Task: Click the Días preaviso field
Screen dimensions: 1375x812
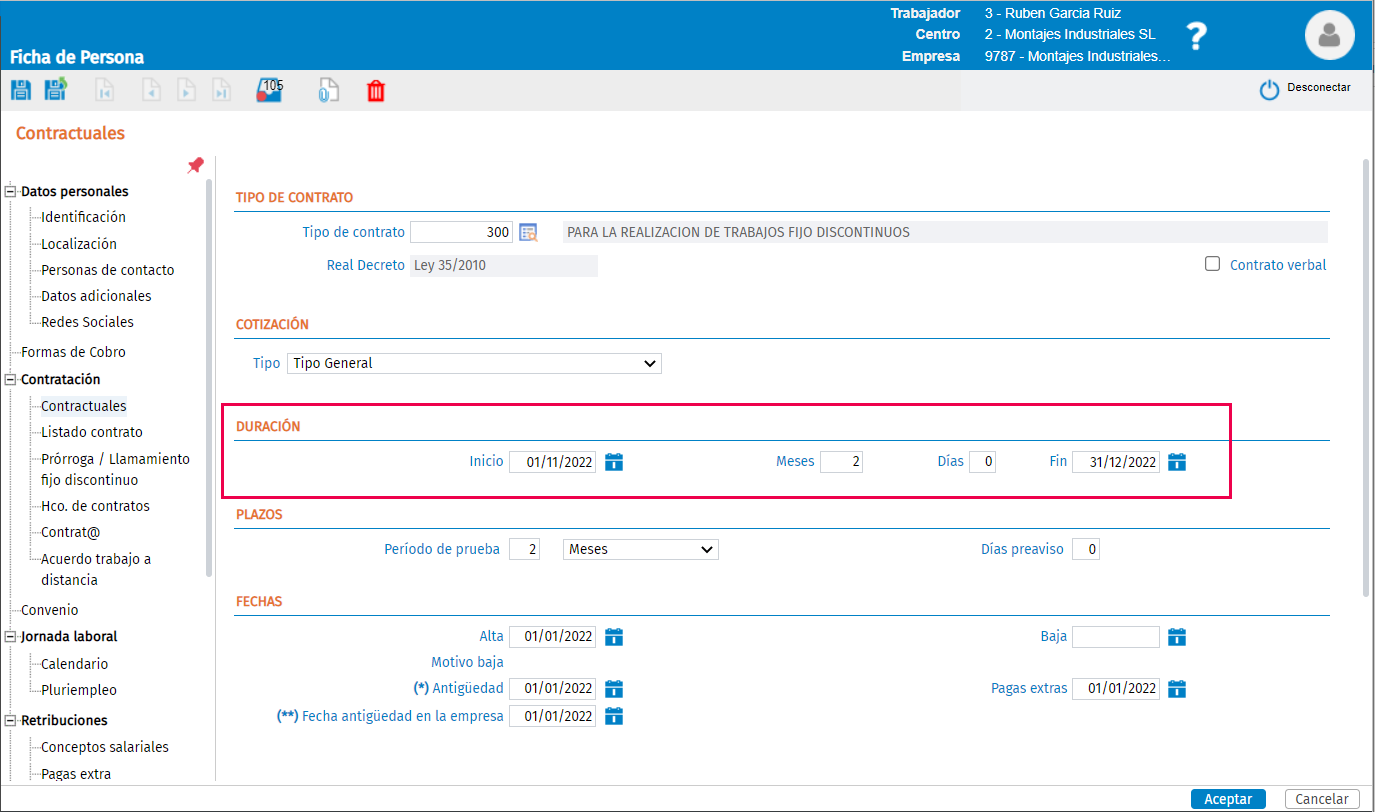Action: pos(1086,549)
